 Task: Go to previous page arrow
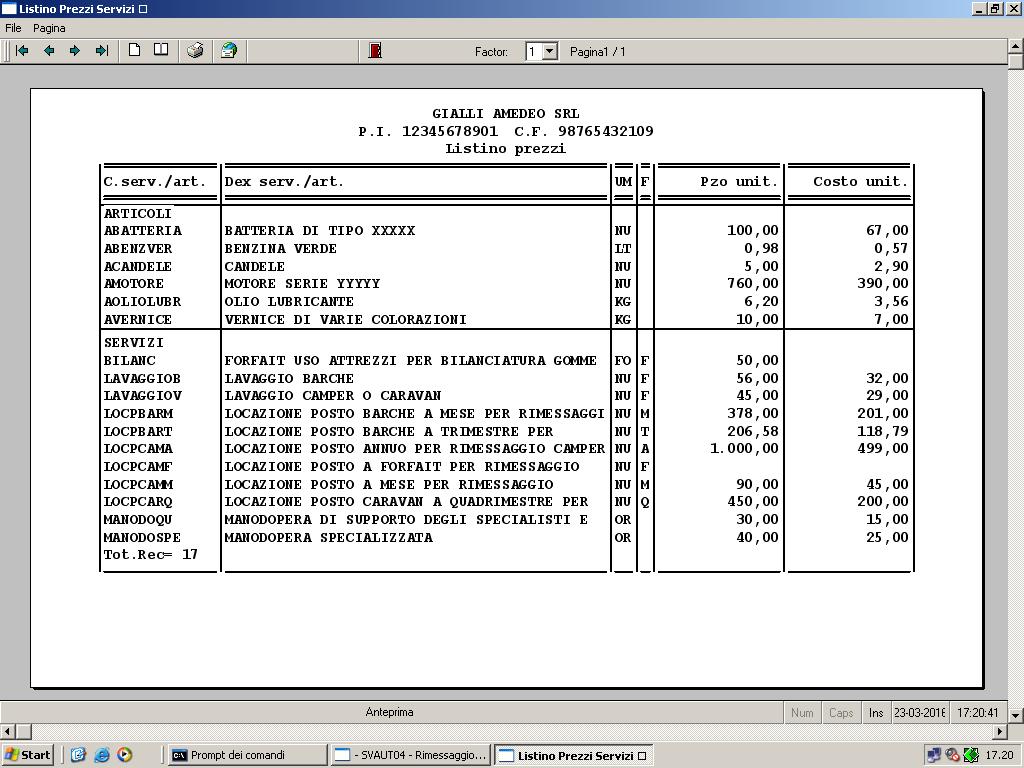[49, 50]
